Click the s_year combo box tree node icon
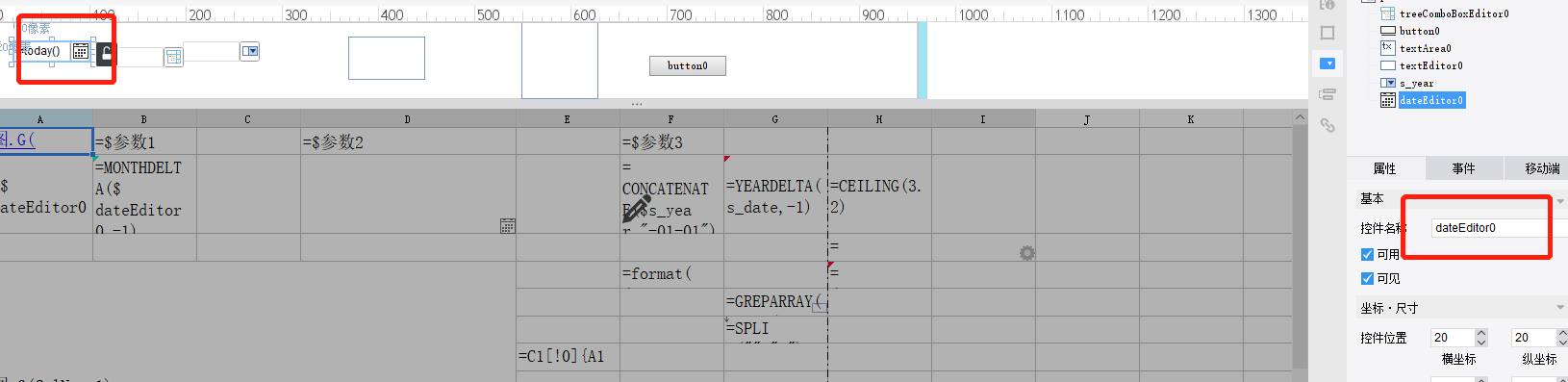1568x382 pixels. click(1388, 83)
